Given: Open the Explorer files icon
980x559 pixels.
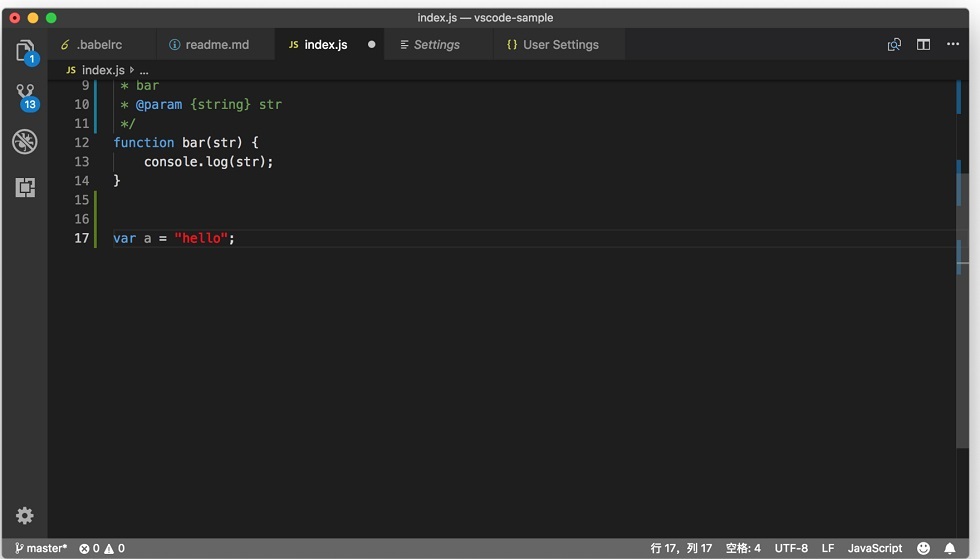Looking at the screenshot, I should 25,51.
